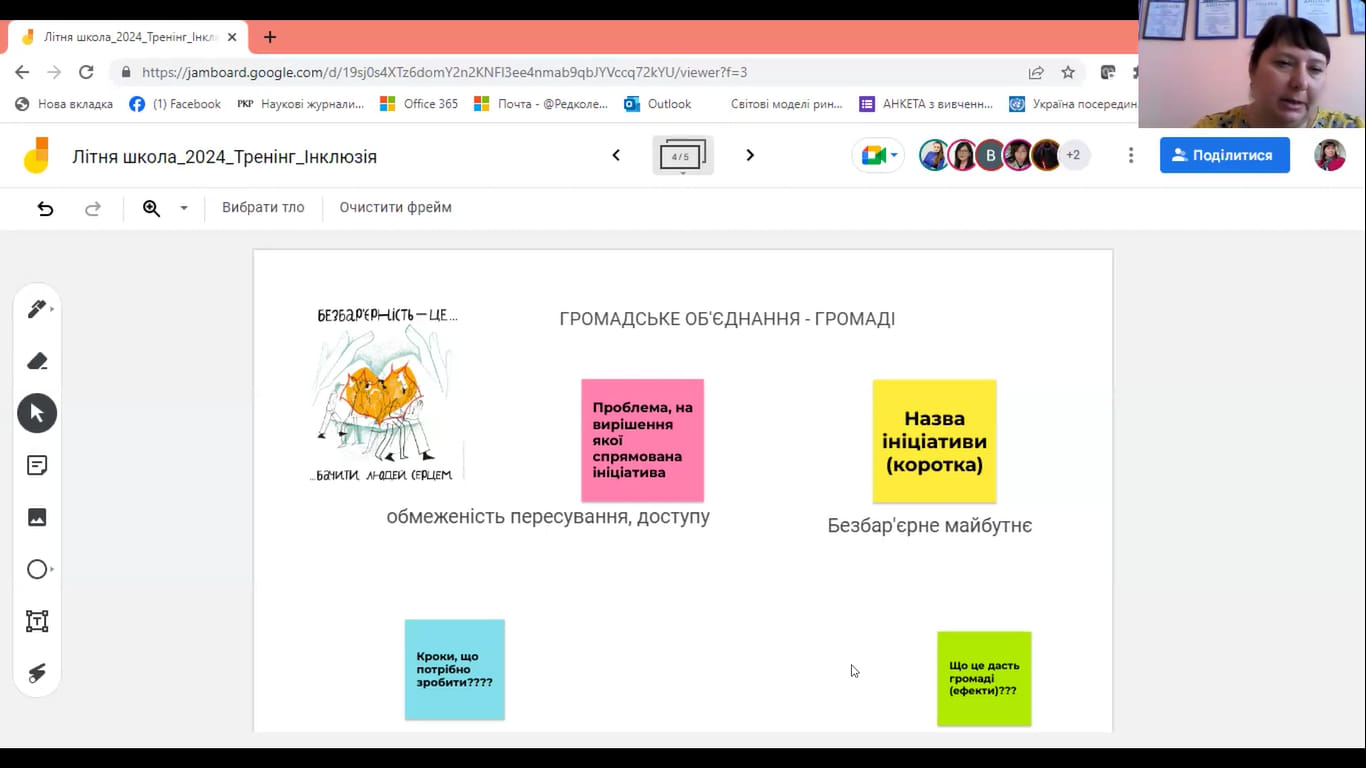Click Очистити фрейм to clear frame
The image size is (1366, 768).
point(395,208)
